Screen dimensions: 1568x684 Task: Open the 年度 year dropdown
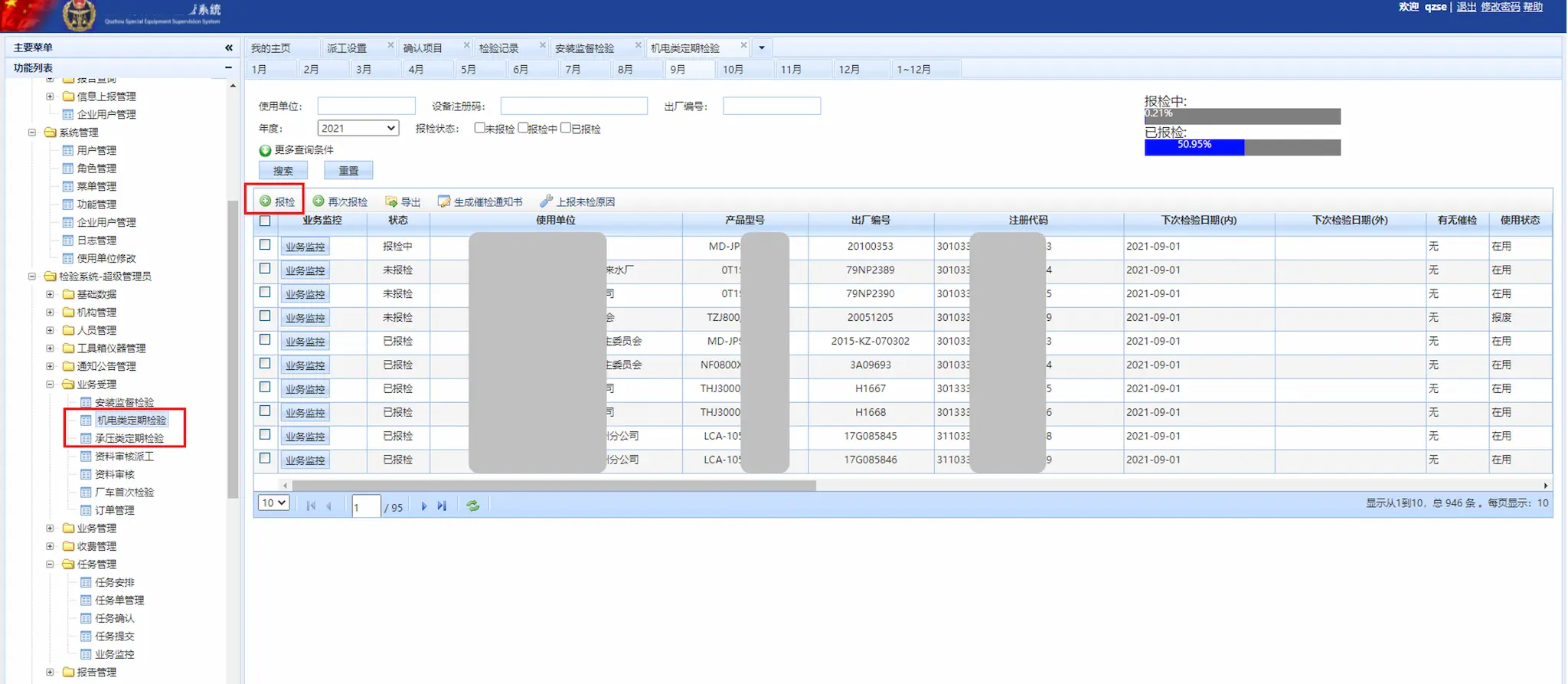(x=358, y=129)
